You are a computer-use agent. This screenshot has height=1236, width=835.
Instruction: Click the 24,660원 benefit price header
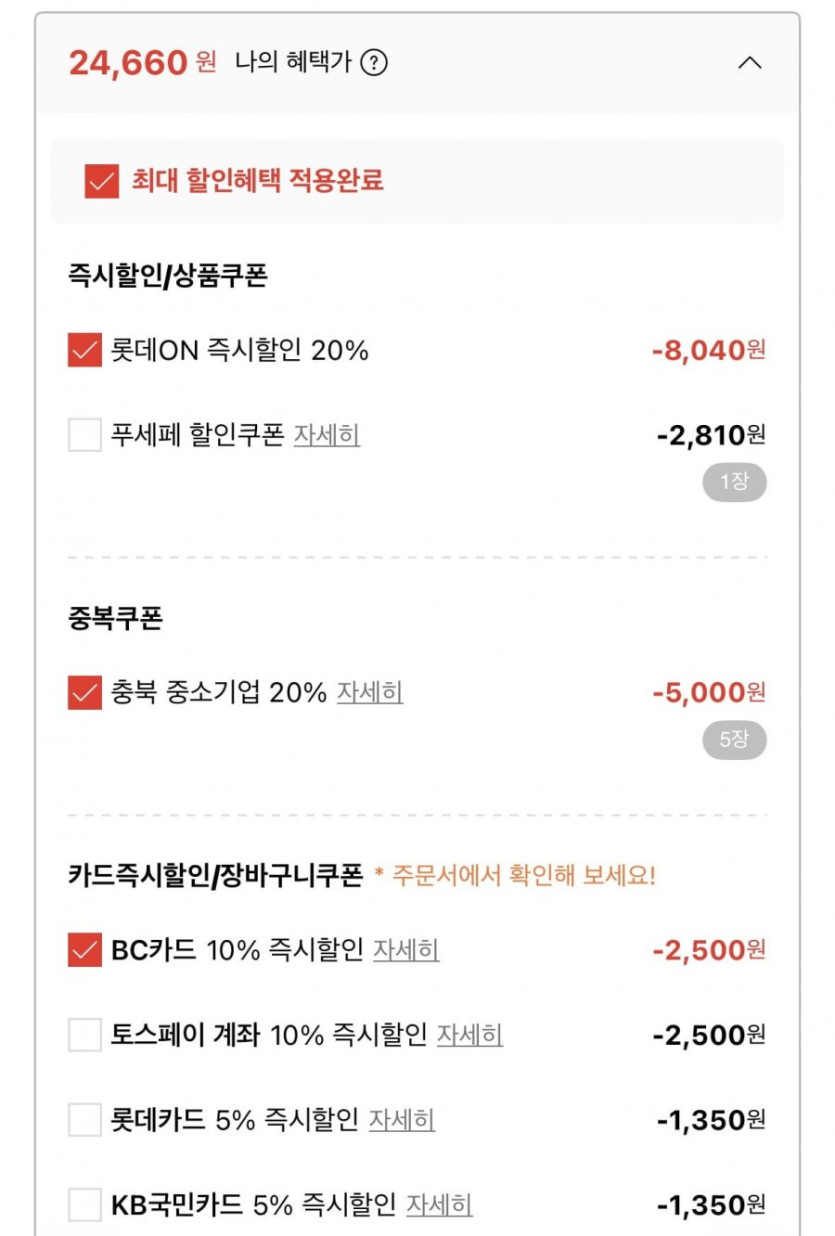pyautogui.click(x=142, y=63)
